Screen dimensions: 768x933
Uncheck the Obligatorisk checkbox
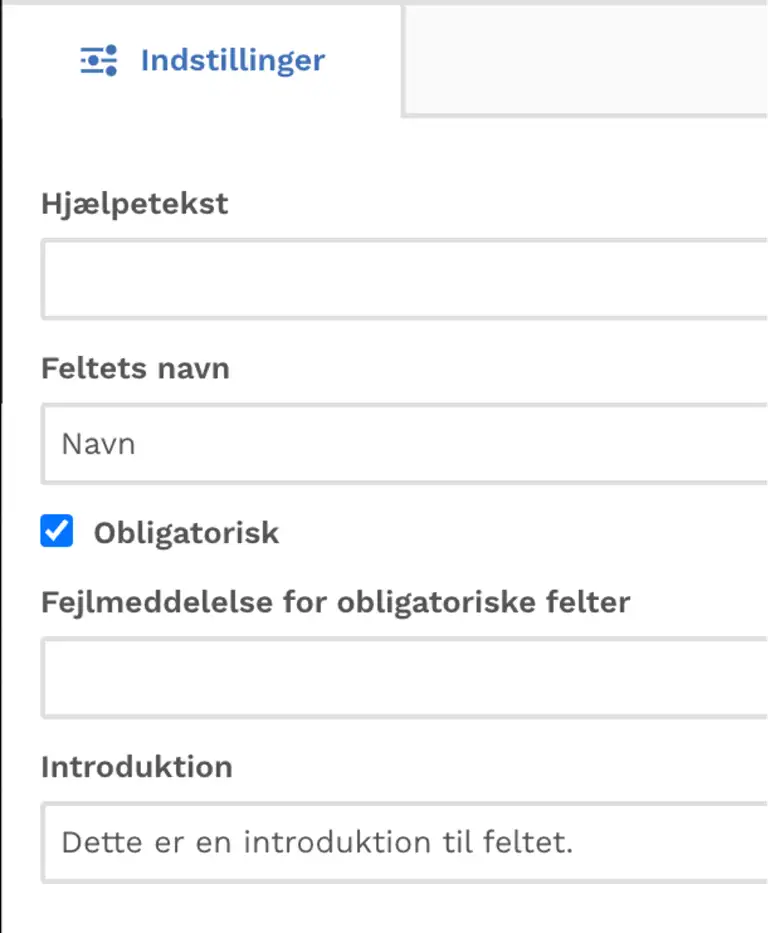click(57, 530)
